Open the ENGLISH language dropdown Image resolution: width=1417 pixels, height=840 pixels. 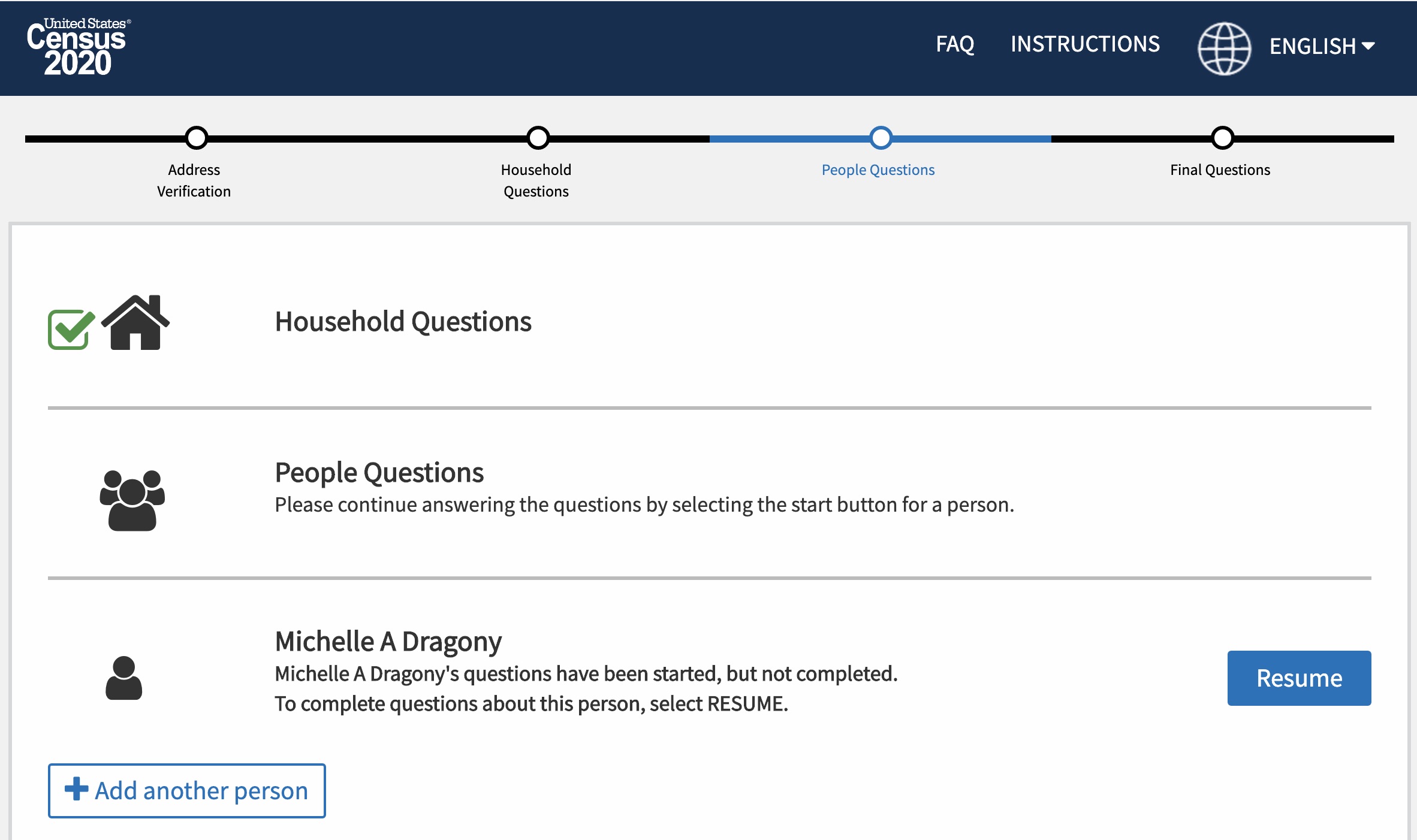tap(1322, 46)
